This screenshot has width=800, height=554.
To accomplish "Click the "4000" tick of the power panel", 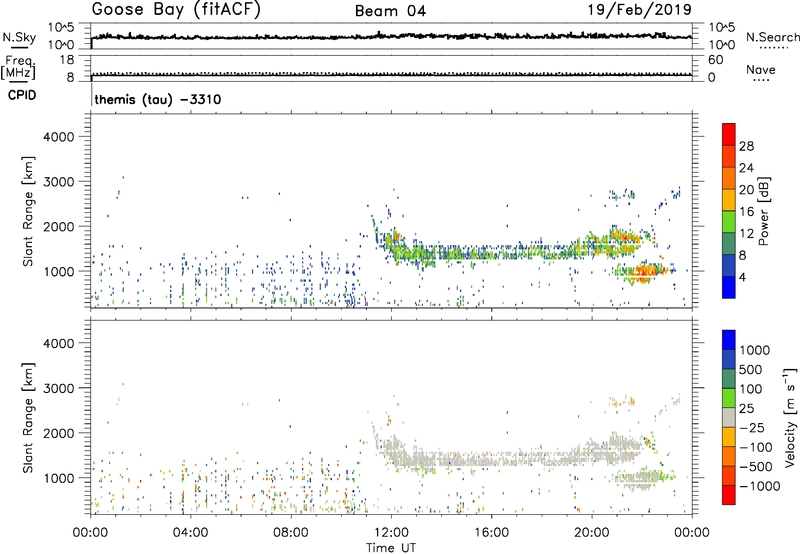I will (59, 137).
